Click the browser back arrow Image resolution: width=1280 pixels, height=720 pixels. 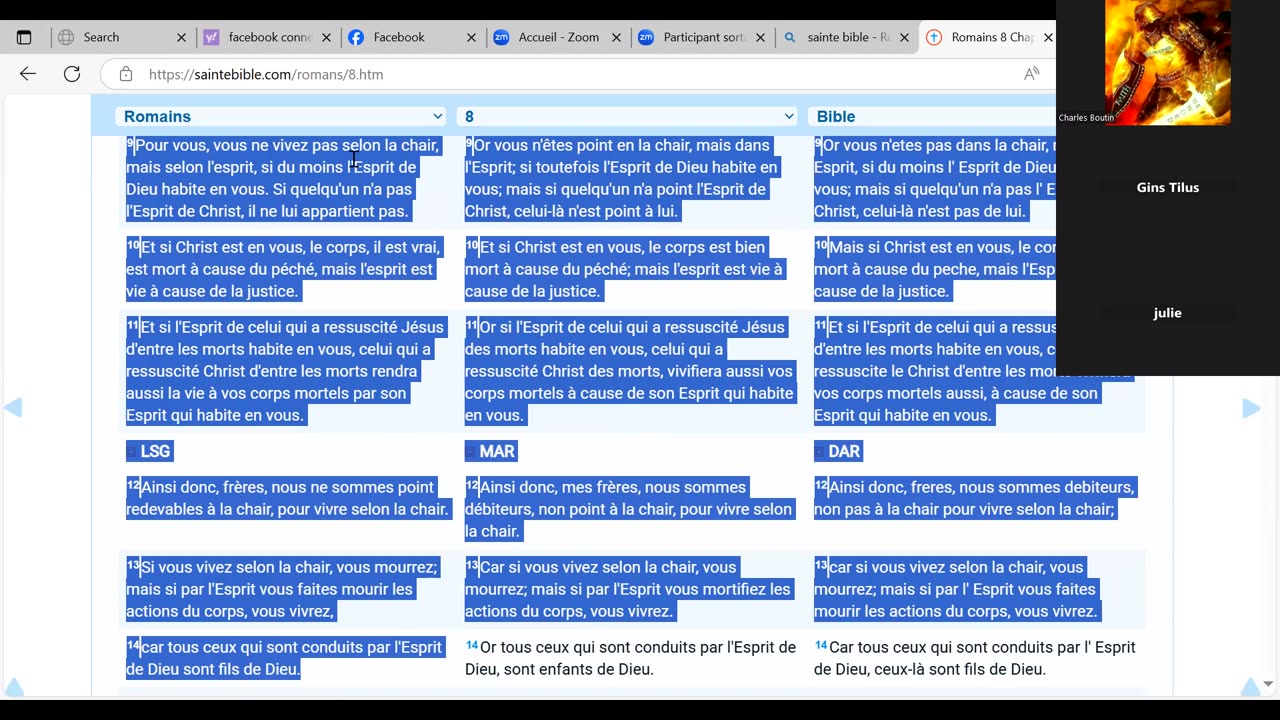[28, 74]
